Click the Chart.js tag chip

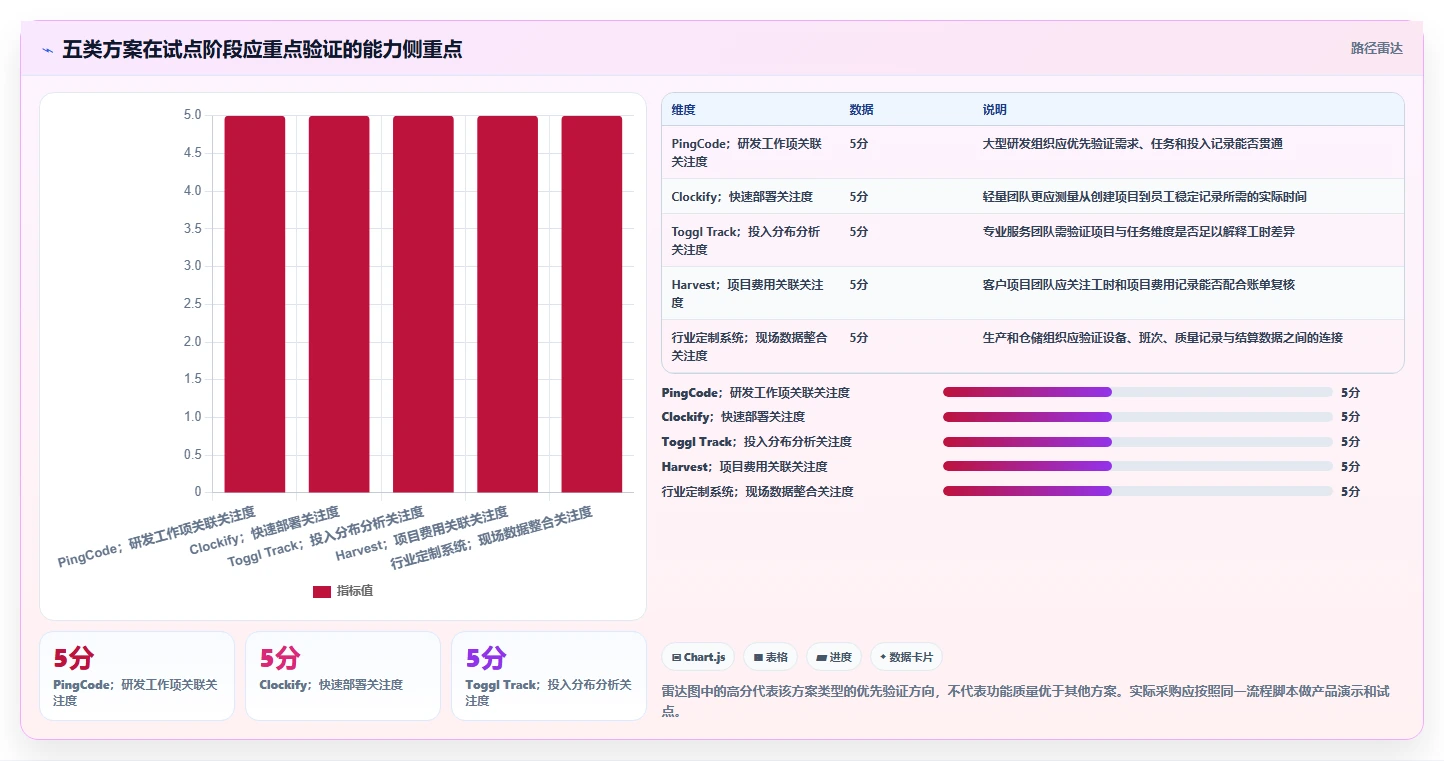[x=698, y=657]
